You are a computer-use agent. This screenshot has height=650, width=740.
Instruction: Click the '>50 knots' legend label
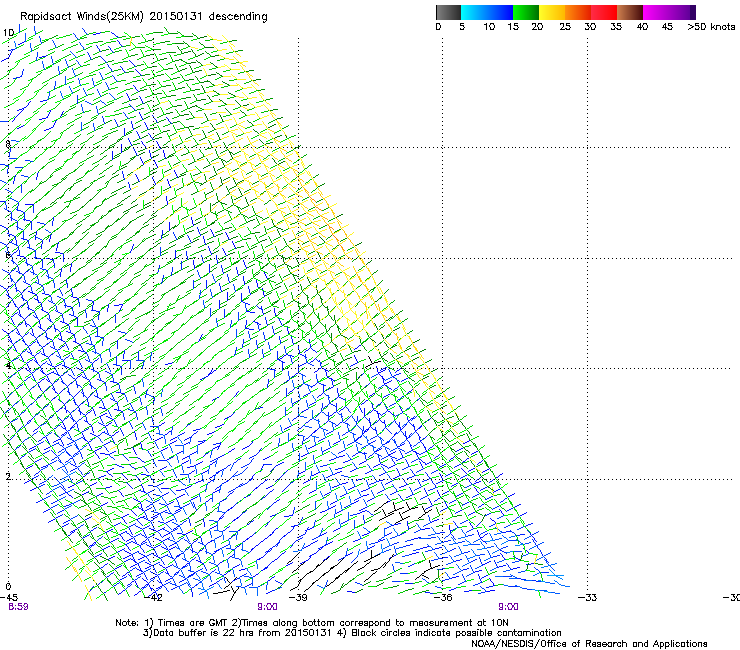(711, 27)
